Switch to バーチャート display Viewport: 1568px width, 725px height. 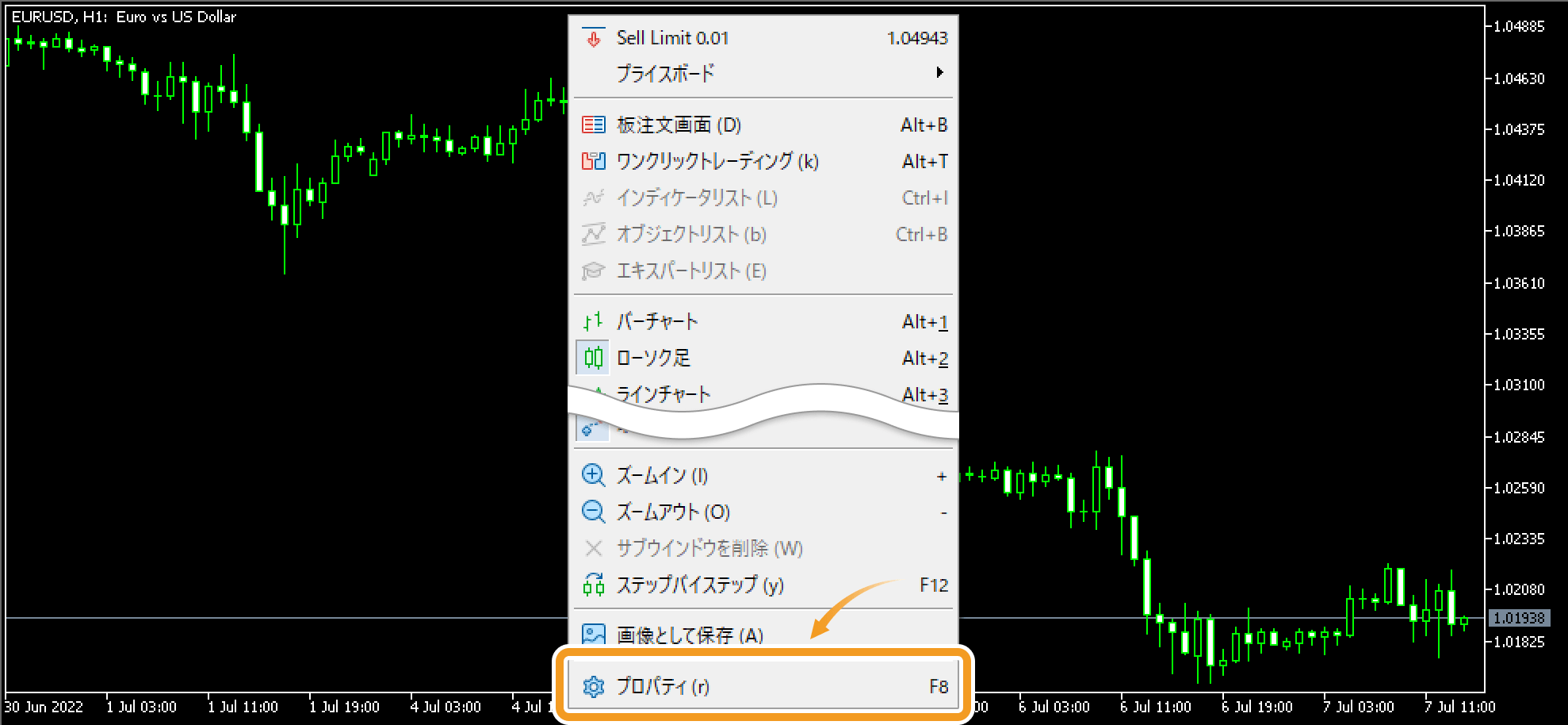click(764, 321)
